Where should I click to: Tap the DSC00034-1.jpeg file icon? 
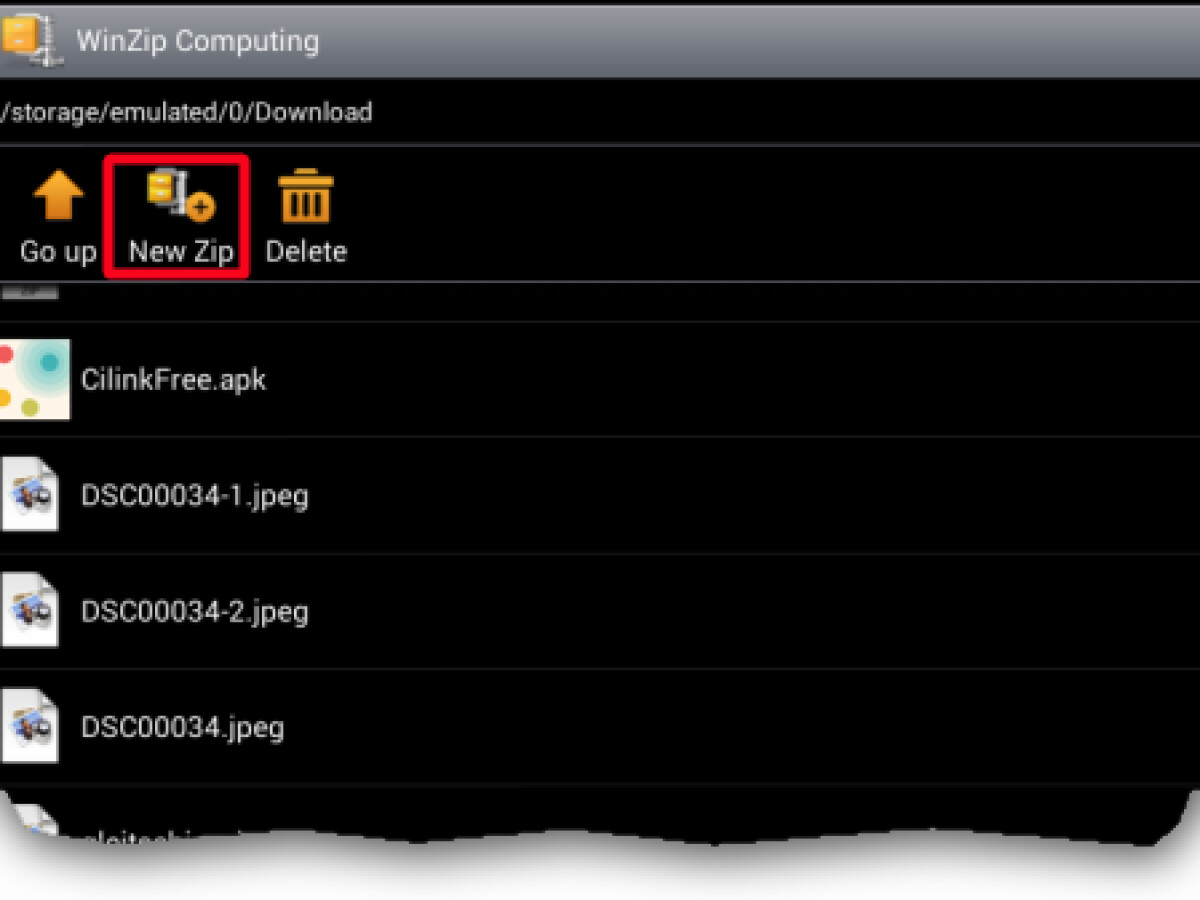pyautogui.click(x=29, y=494)
